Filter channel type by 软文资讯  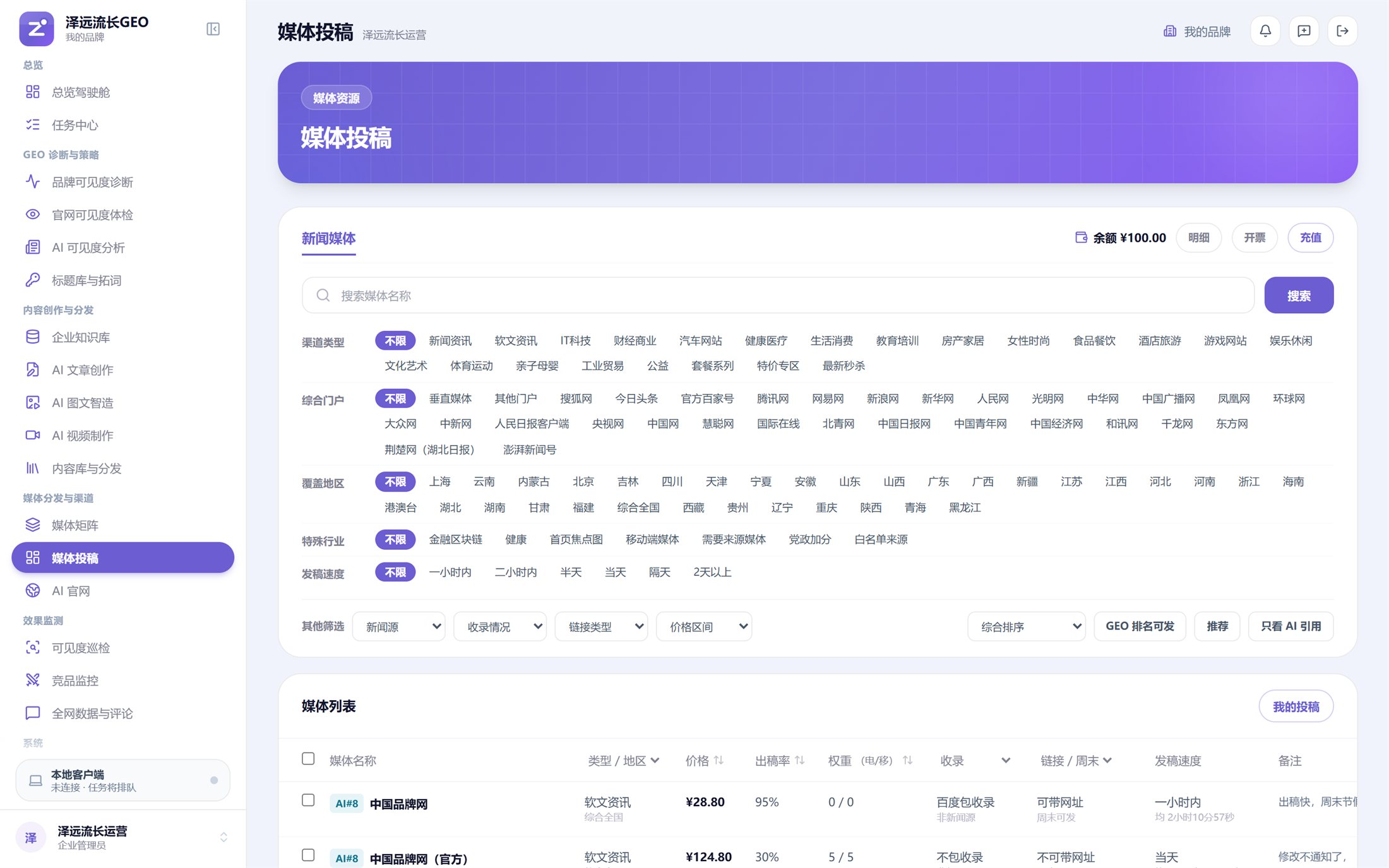(x=516, y=341)
